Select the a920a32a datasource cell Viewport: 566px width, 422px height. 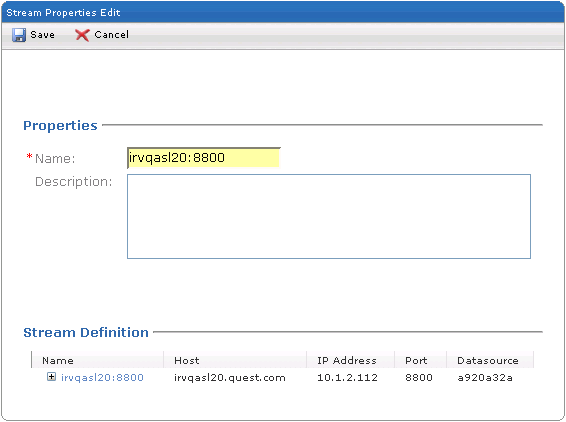485,378
